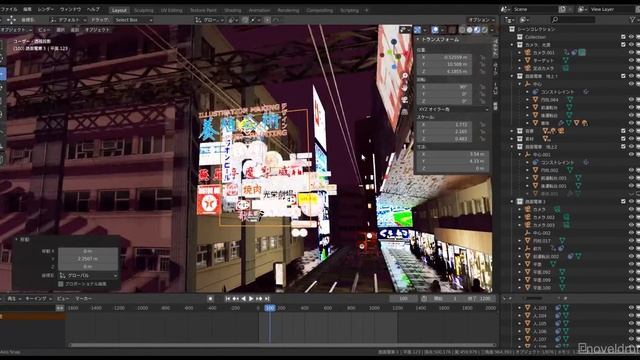Open the レンダー menu
This screenshot has height=360, width=640.
point(45,9)
